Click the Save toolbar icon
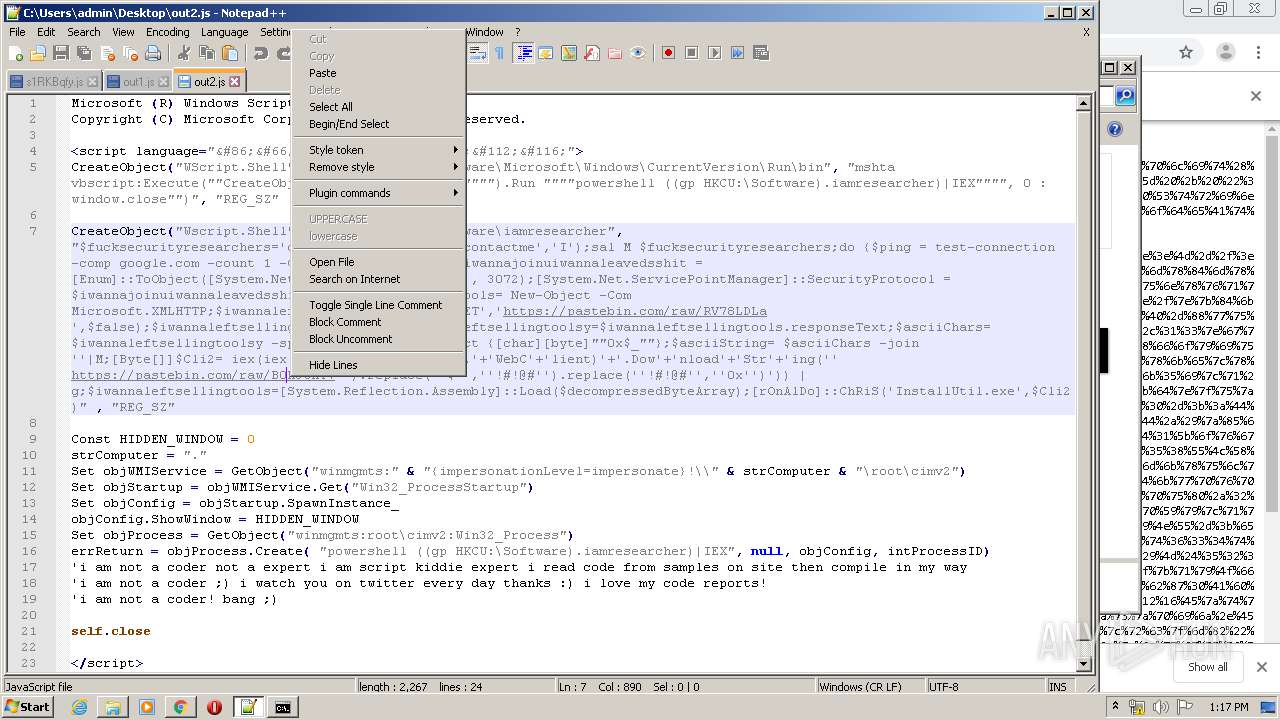Screen dimensions: 1280x720 (61, 53)
